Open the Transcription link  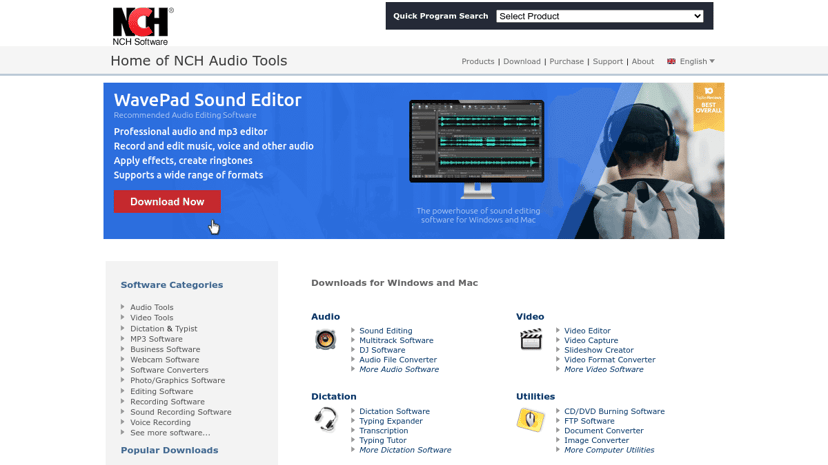[383, 431]
